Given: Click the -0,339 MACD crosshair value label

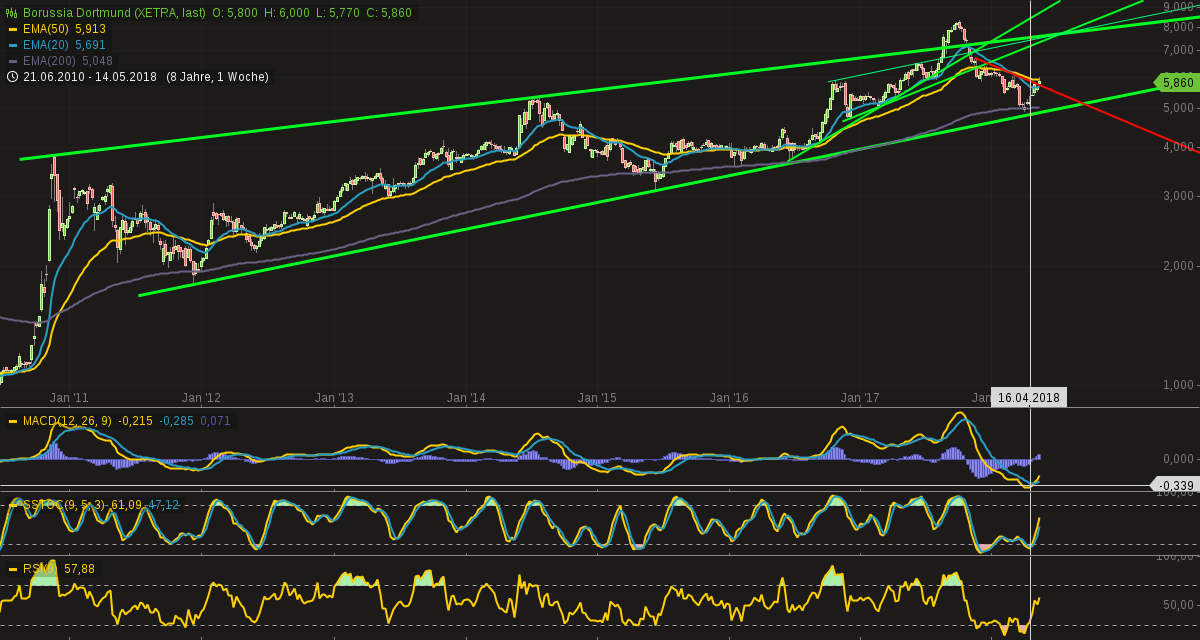Looking at the screenshot, I should (1174, 485).
